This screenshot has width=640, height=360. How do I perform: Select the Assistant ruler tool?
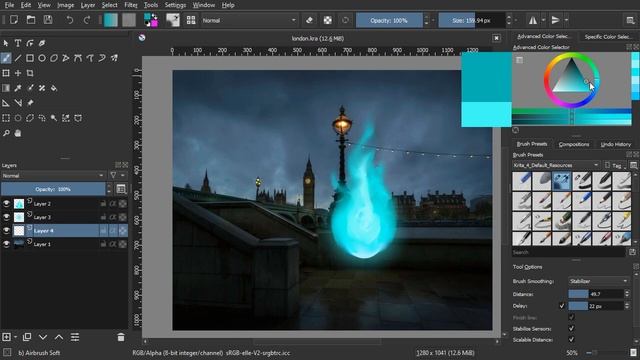(x=6, y=103)
